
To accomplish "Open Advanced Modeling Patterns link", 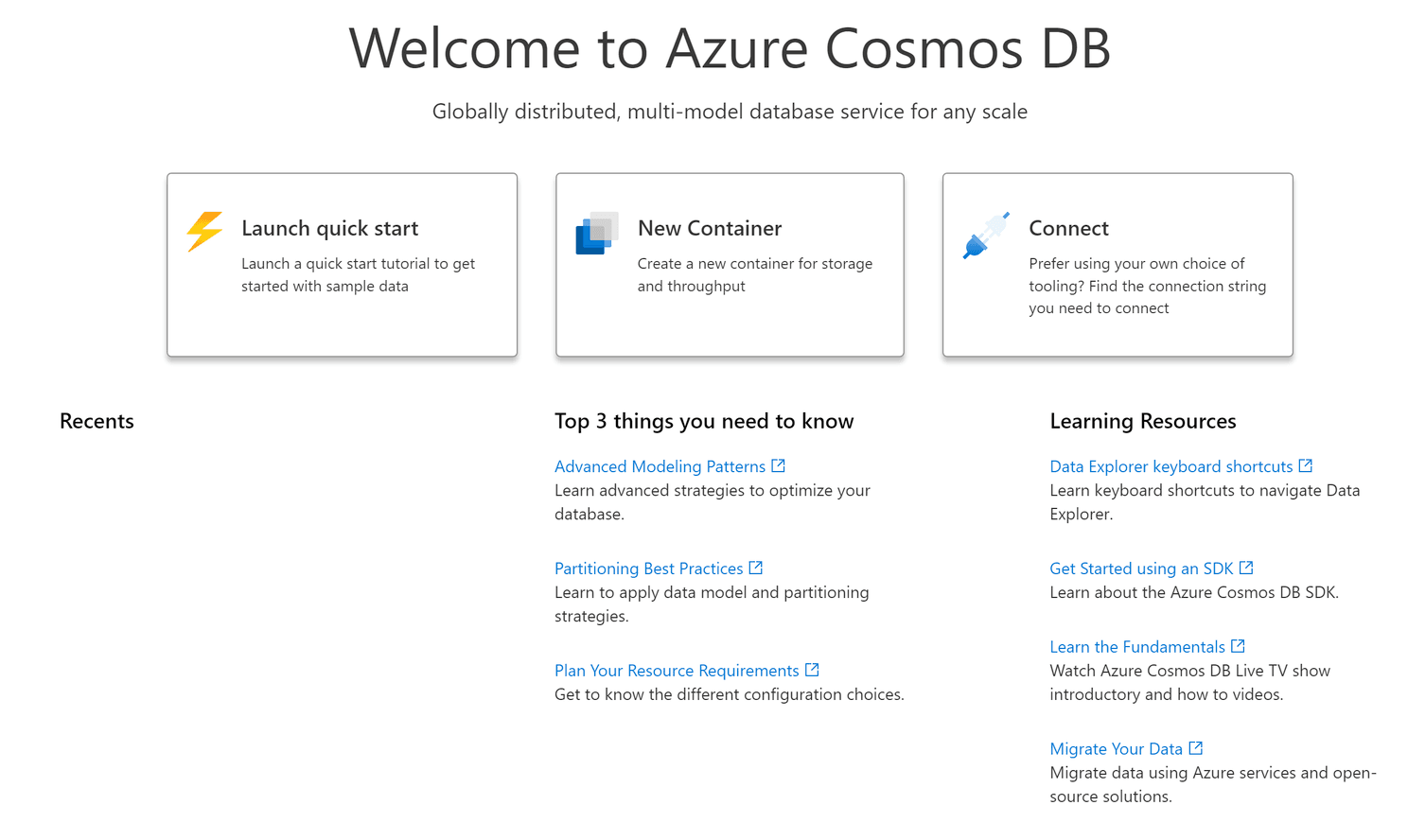I will 660,466.
